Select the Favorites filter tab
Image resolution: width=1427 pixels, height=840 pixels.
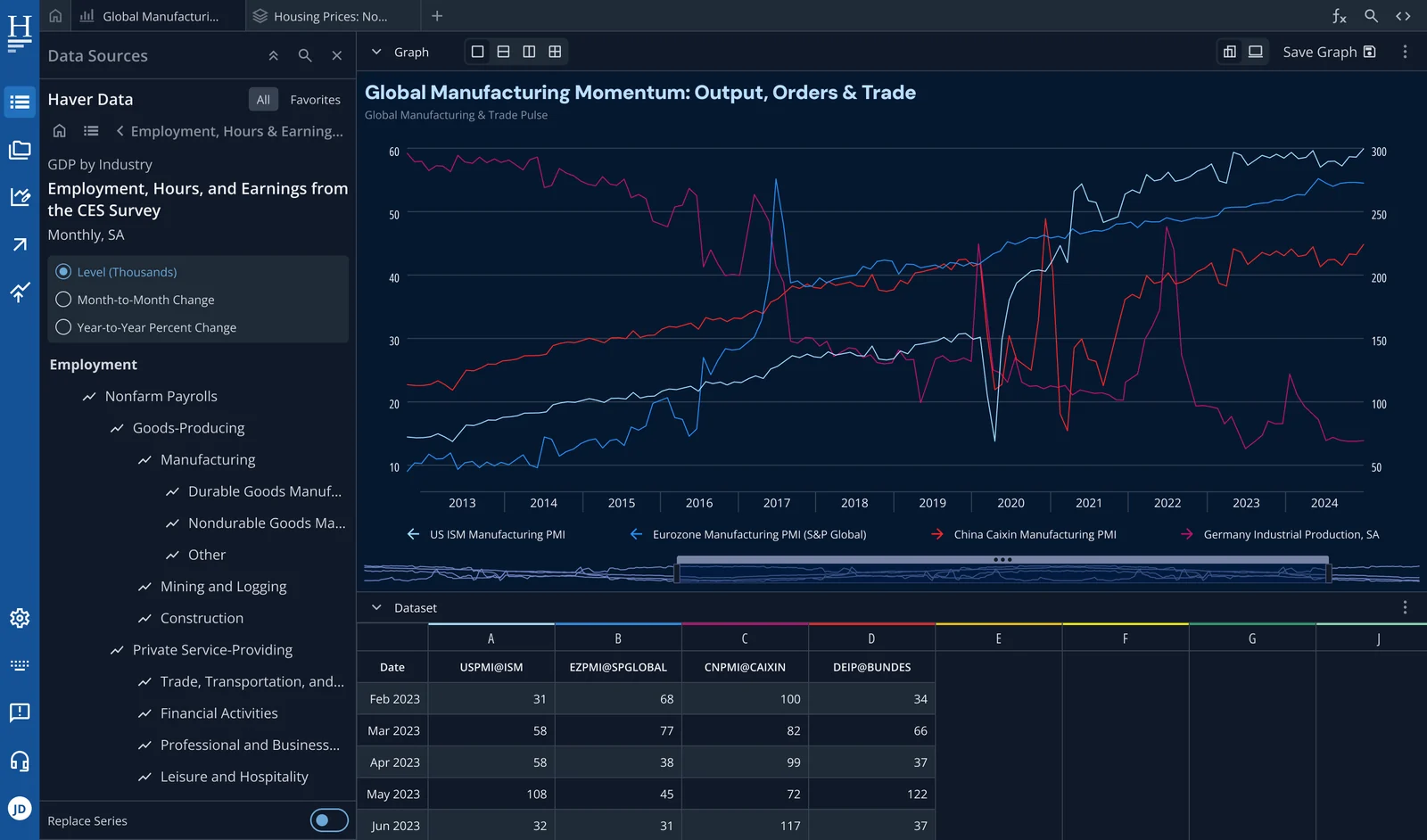tap(315, 99)
